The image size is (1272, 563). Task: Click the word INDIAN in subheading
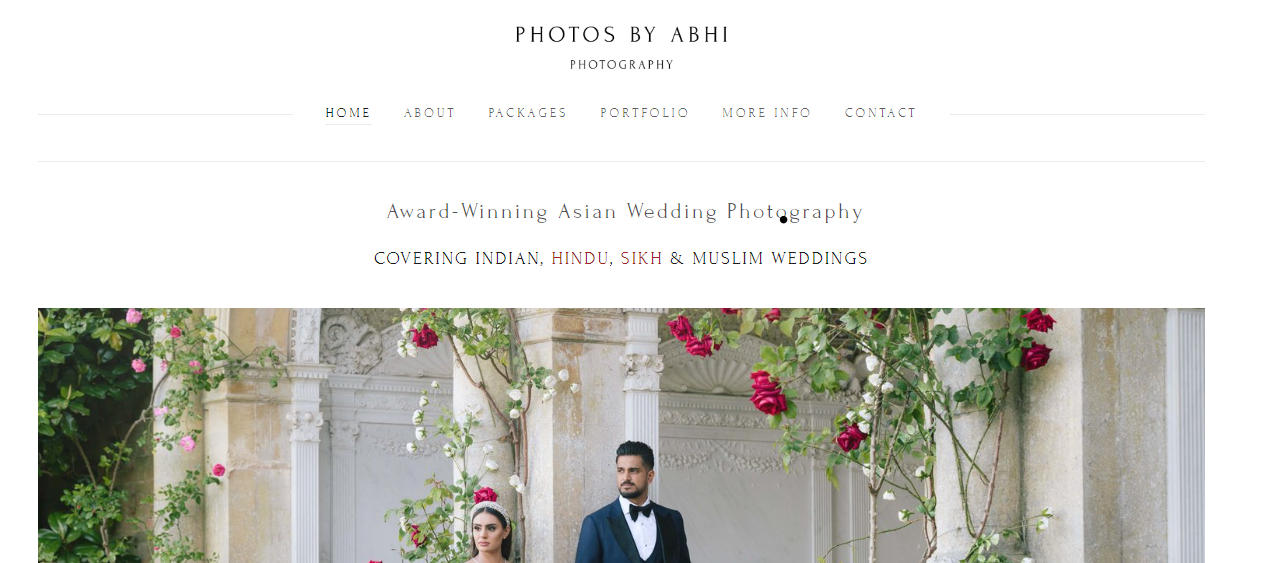tap(509, 259)
